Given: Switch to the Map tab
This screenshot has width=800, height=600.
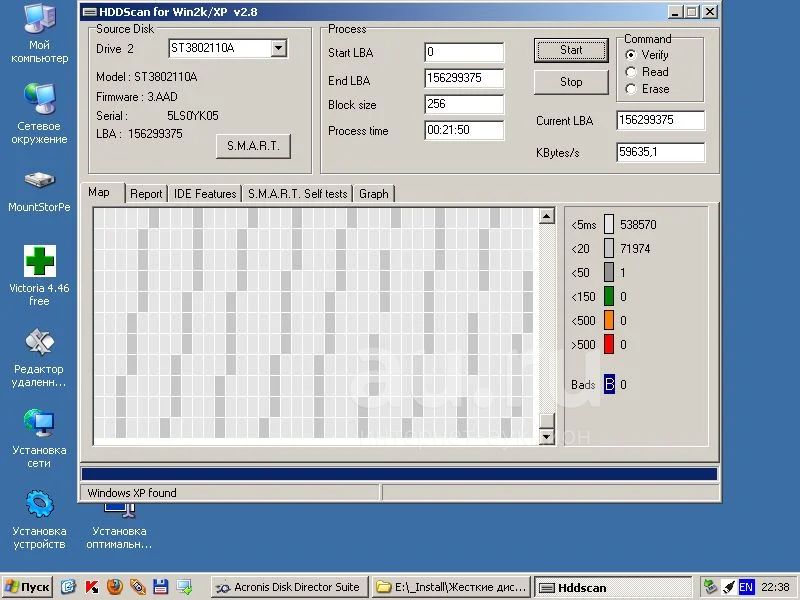Looking at the screenshot, I should click(99, 192).
